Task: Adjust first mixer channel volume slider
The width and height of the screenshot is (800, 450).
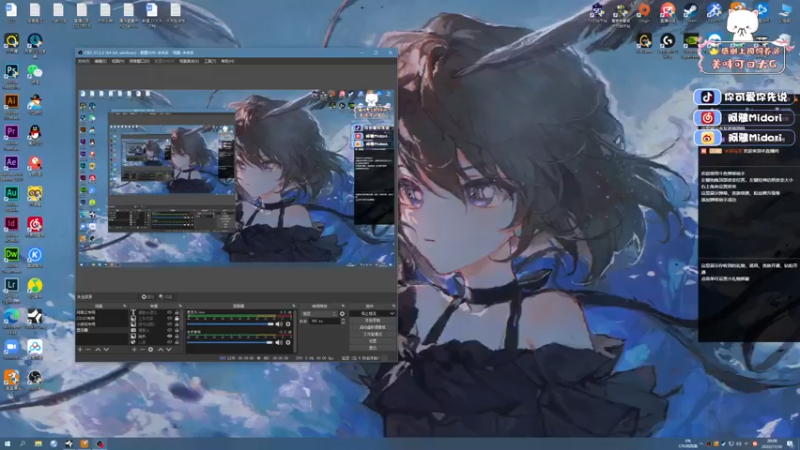Action: [230, 324]
